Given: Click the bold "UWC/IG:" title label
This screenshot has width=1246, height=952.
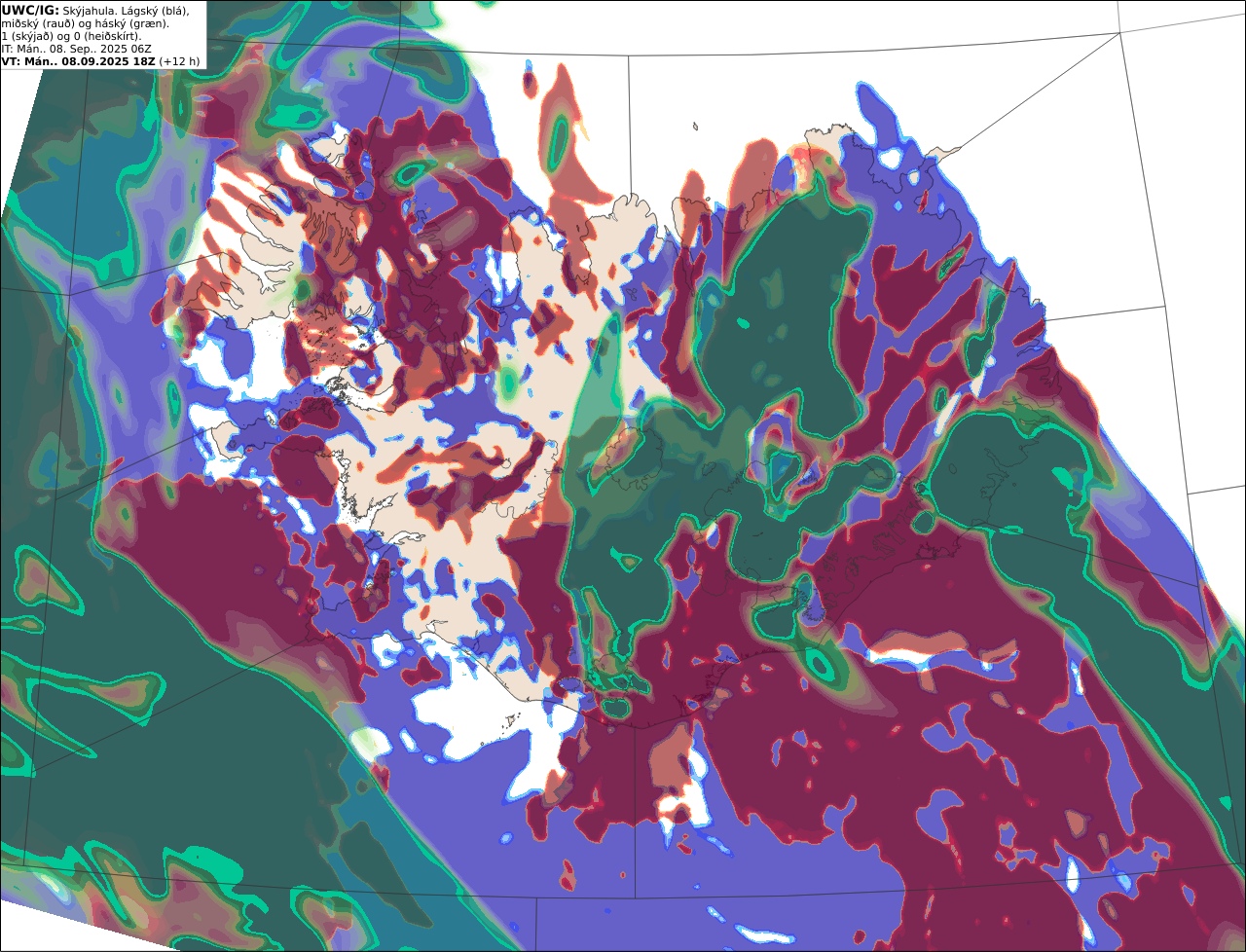Looking at the screenshot, I should (x=30, y=11).
